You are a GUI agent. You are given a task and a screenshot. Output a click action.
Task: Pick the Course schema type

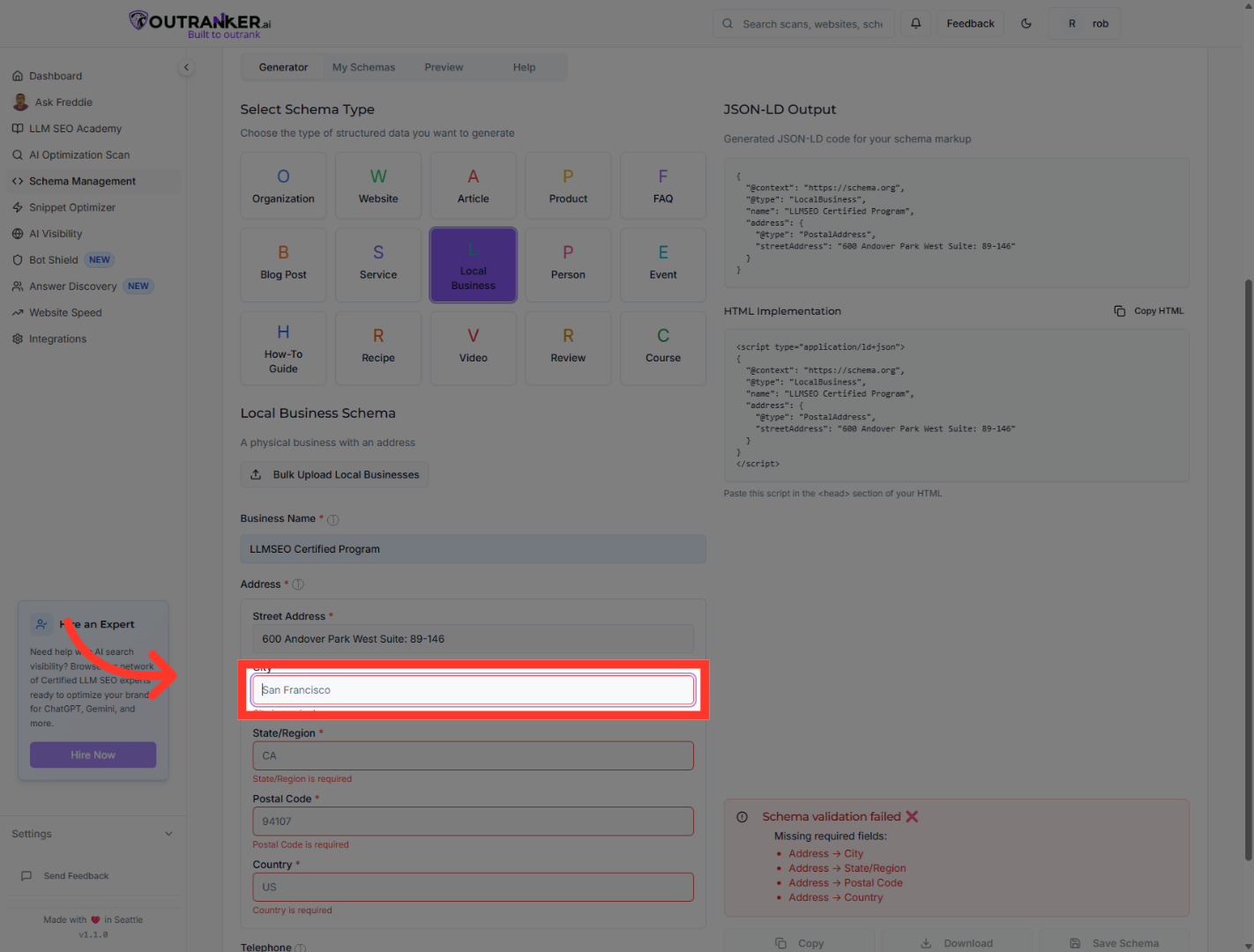click(662, 346)
